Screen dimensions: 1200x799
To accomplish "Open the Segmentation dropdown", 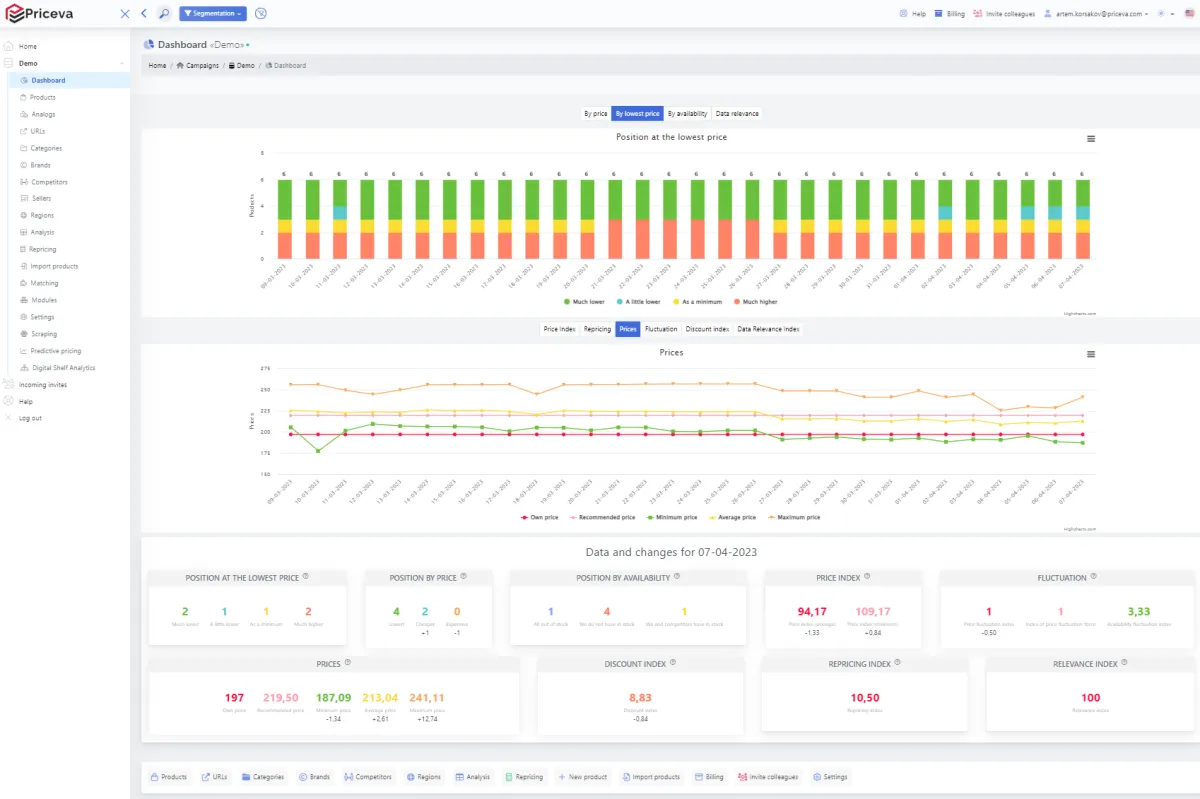I will coord(213,14).
